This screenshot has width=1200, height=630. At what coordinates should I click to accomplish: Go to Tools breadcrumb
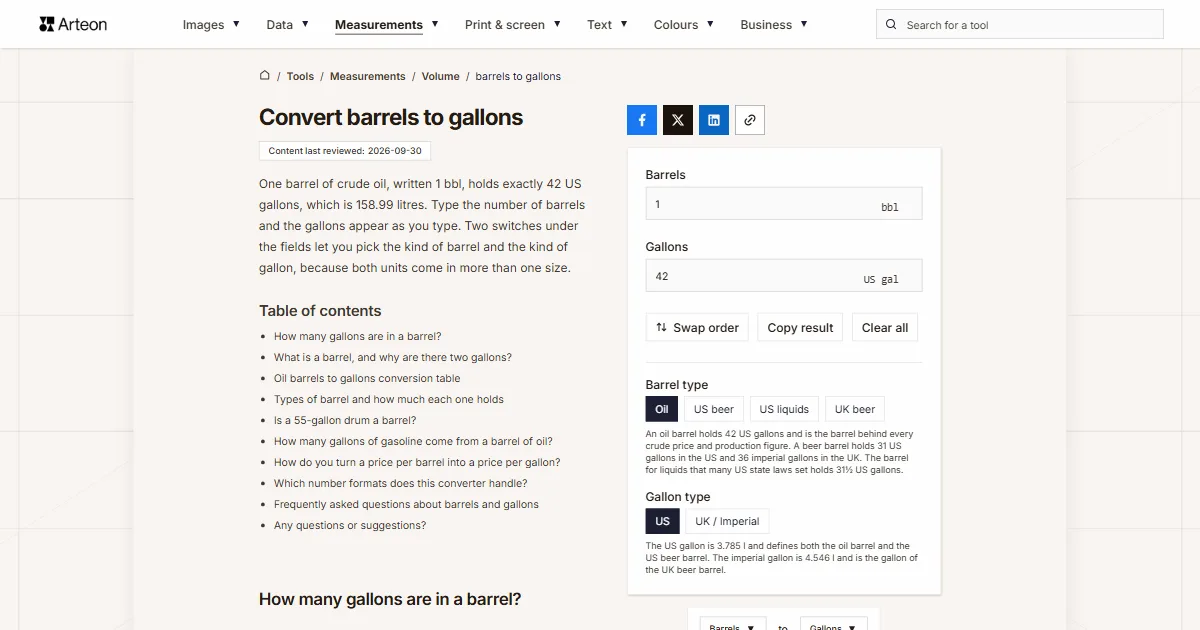tap(300, 76)
